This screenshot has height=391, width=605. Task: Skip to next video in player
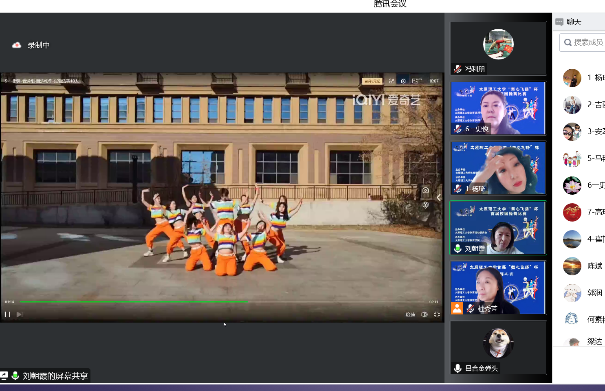19,315
